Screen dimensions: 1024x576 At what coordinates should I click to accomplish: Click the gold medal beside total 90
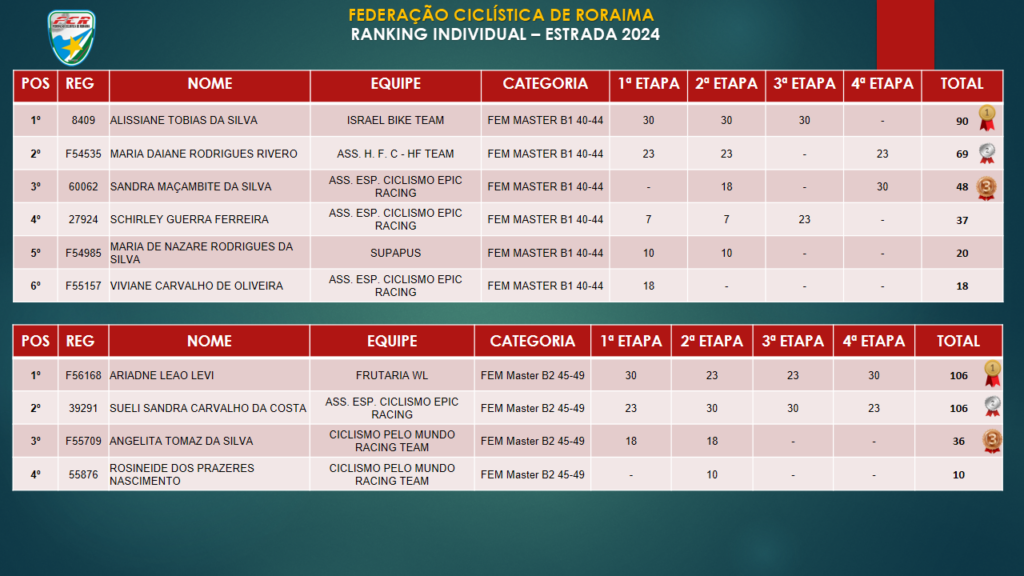(x=987, y=119)
